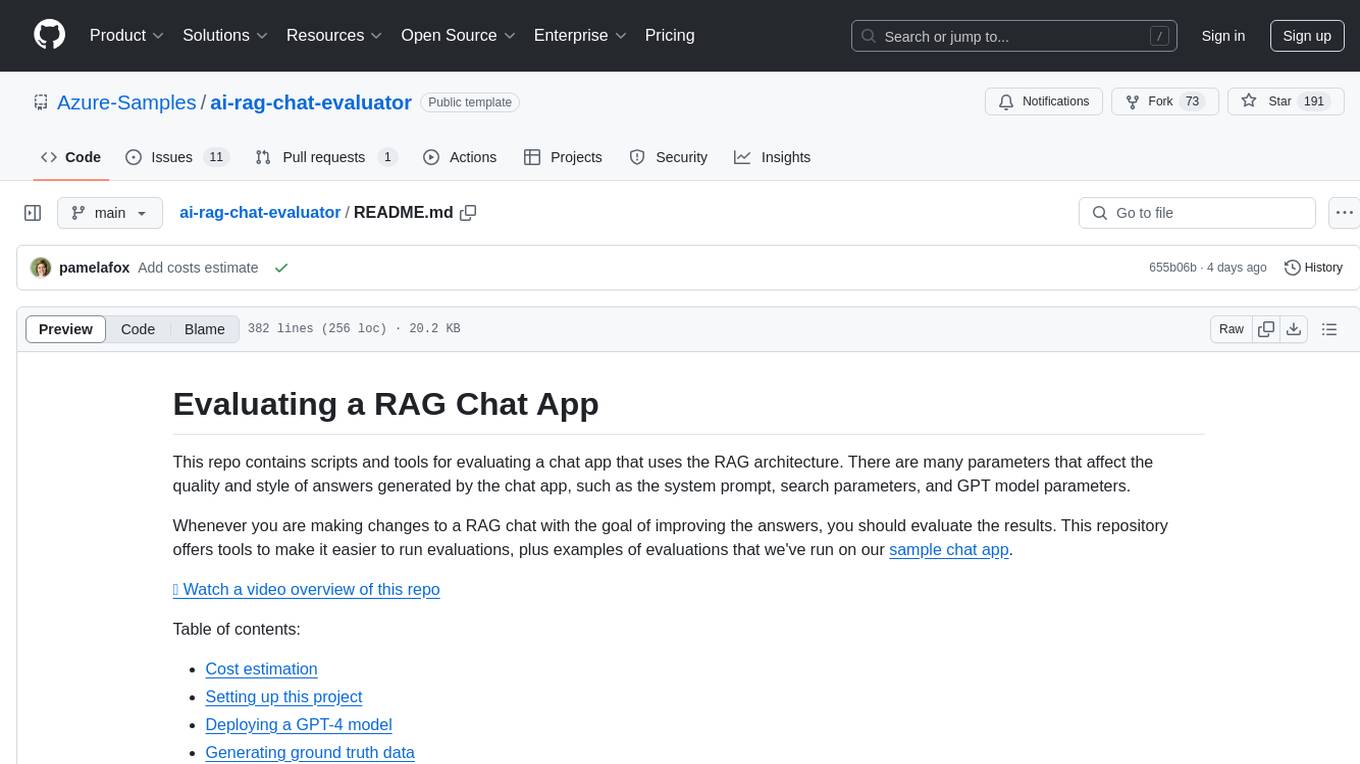Switch to the Insights tab
Viewport: 1360px width, 764px height.
click(x=772, y=157)
